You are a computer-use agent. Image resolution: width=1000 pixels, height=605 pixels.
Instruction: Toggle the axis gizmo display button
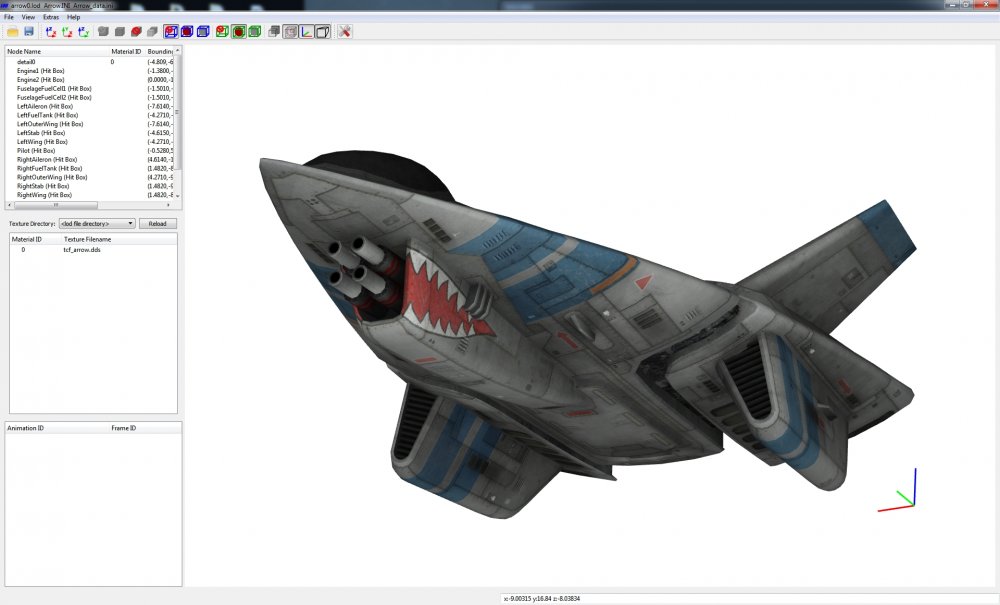coord(307,31)
